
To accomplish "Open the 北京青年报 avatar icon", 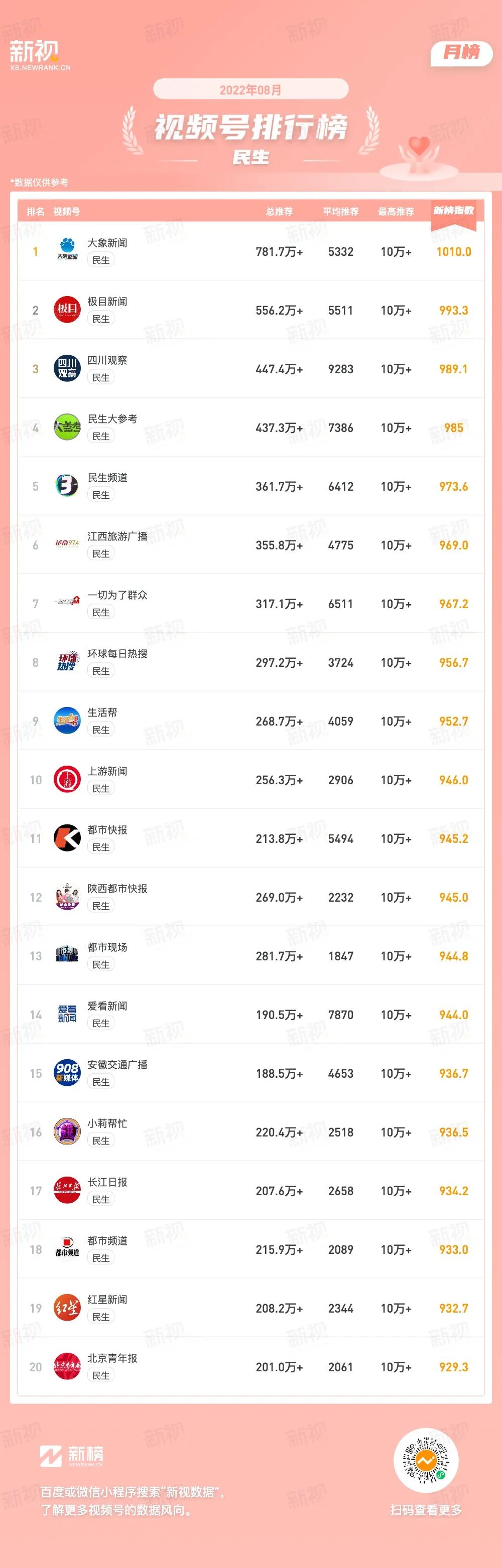I will click(67, 1366).
